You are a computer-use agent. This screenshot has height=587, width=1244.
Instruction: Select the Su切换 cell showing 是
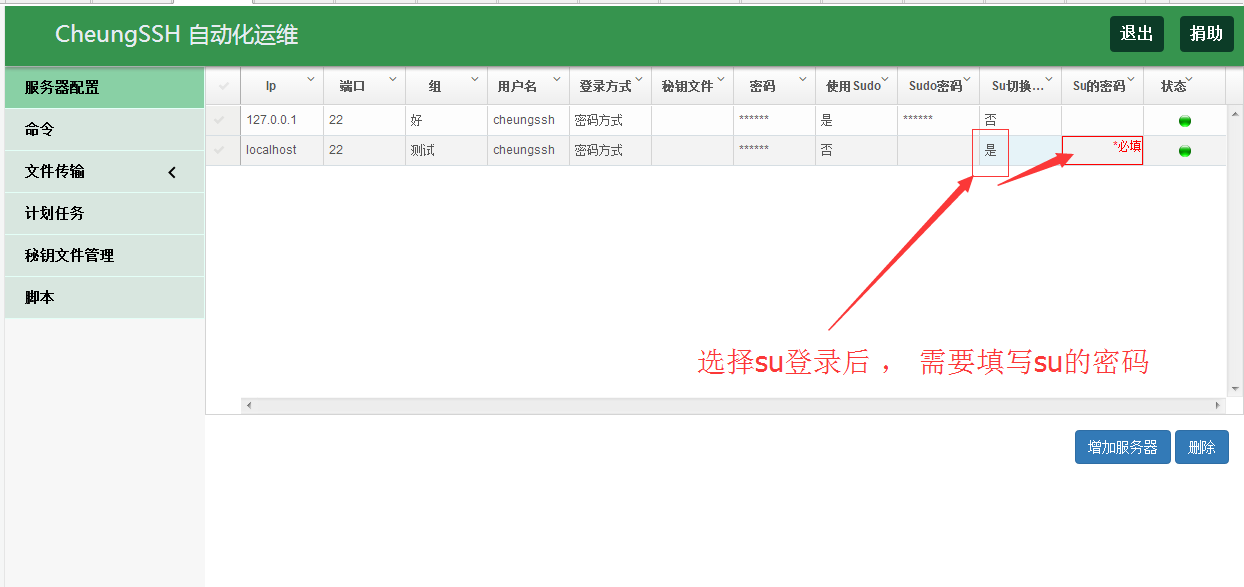1021,150
